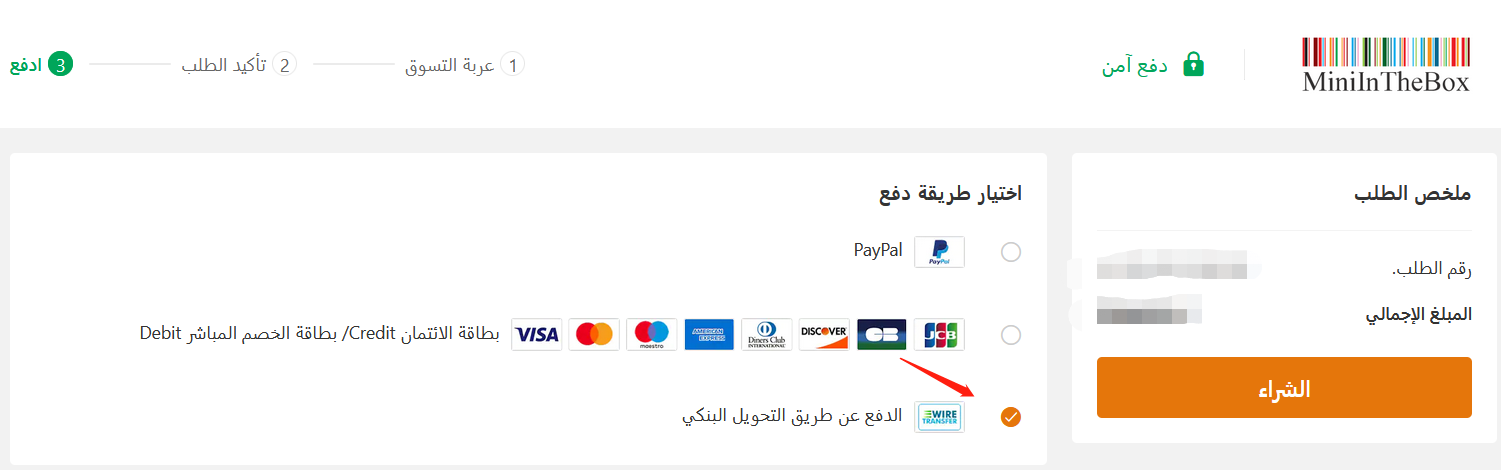Click the American Express card icon
1501x470 pixels.
tap(709, 334)
